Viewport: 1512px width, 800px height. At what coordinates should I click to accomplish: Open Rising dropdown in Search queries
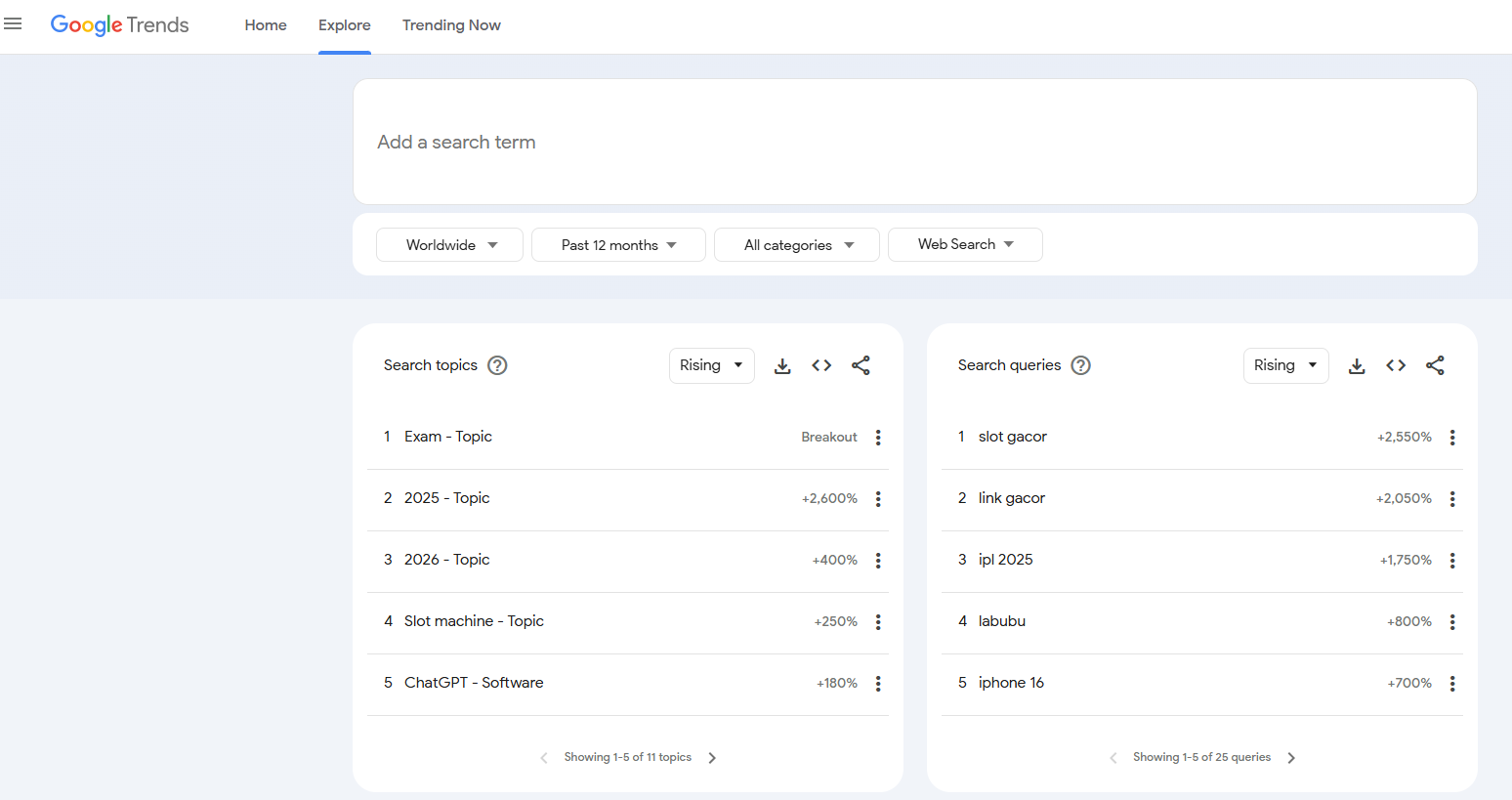(1285, 365)
